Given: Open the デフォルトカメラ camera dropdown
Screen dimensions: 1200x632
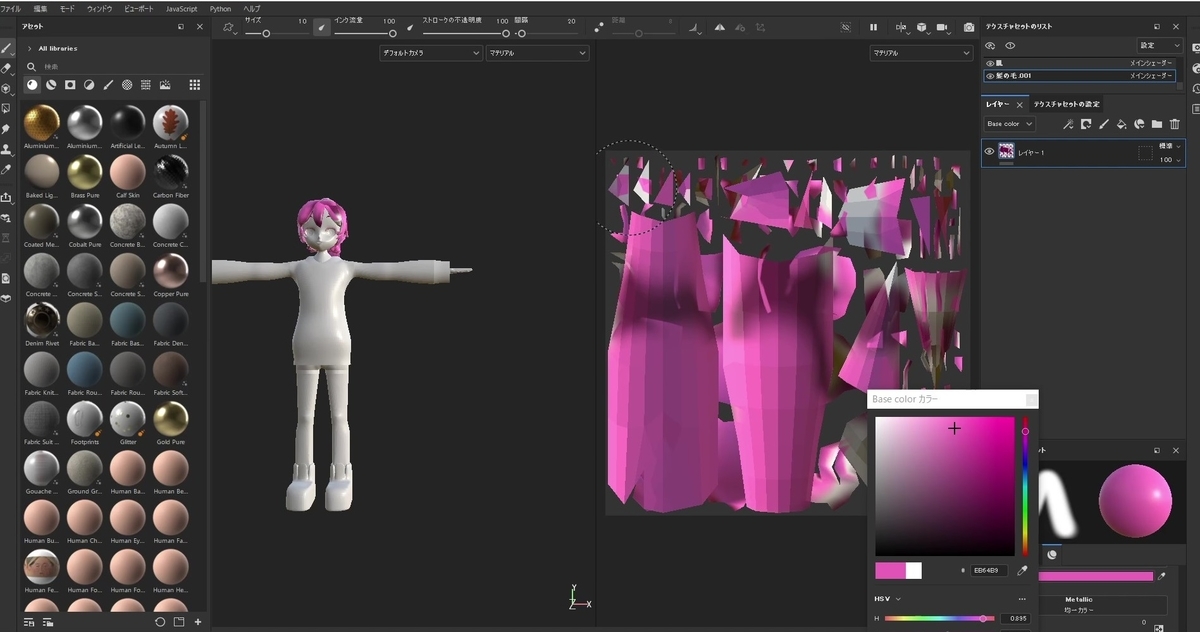Looking at the screenshot, I should 430,53.
